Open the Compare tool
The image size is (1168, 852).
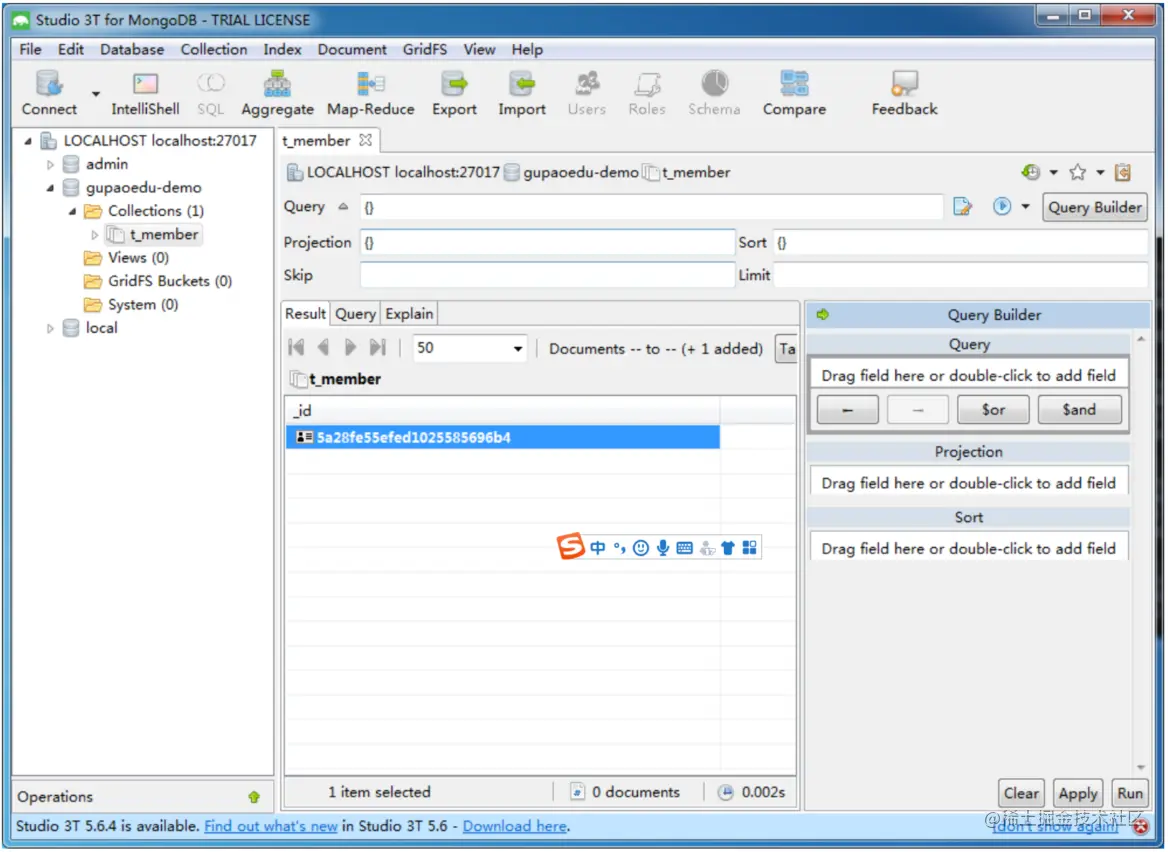tap(794, 92)
